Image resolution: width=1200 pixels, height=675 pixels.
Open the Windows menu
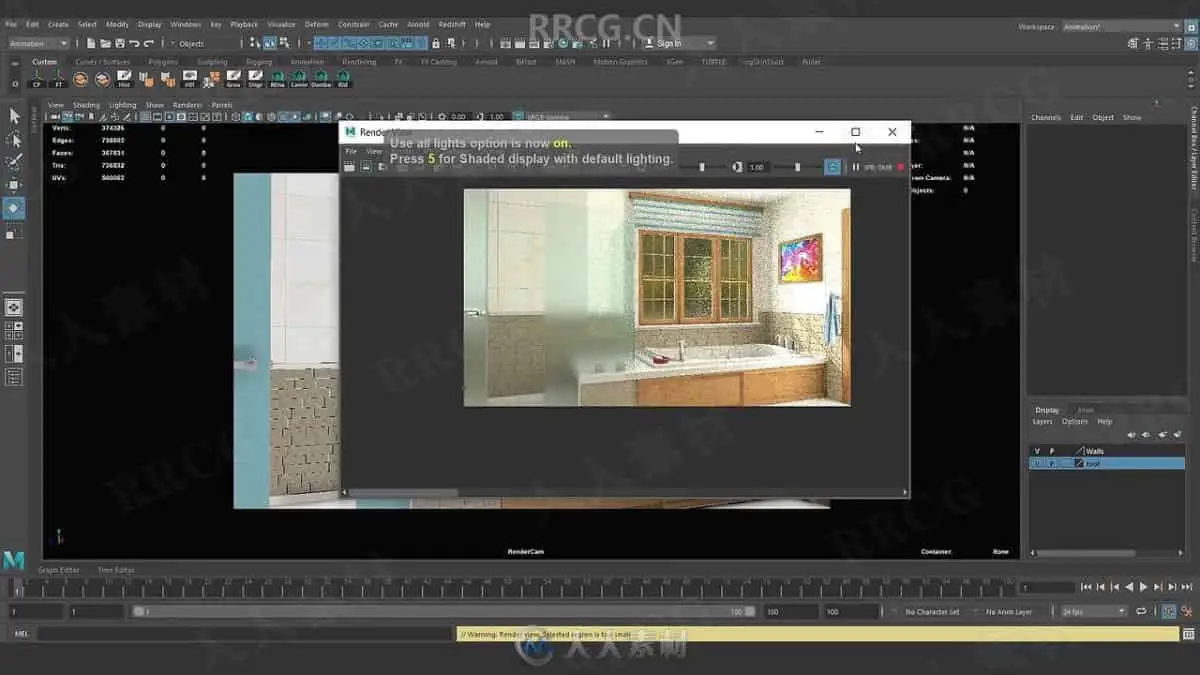[185, 24]
